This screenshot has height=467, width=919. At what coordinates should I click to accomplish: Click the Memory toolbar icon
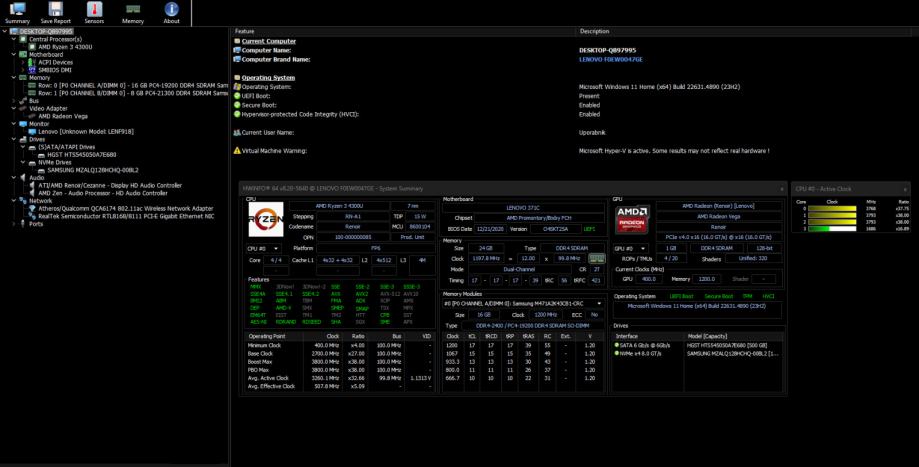(132, 12)
